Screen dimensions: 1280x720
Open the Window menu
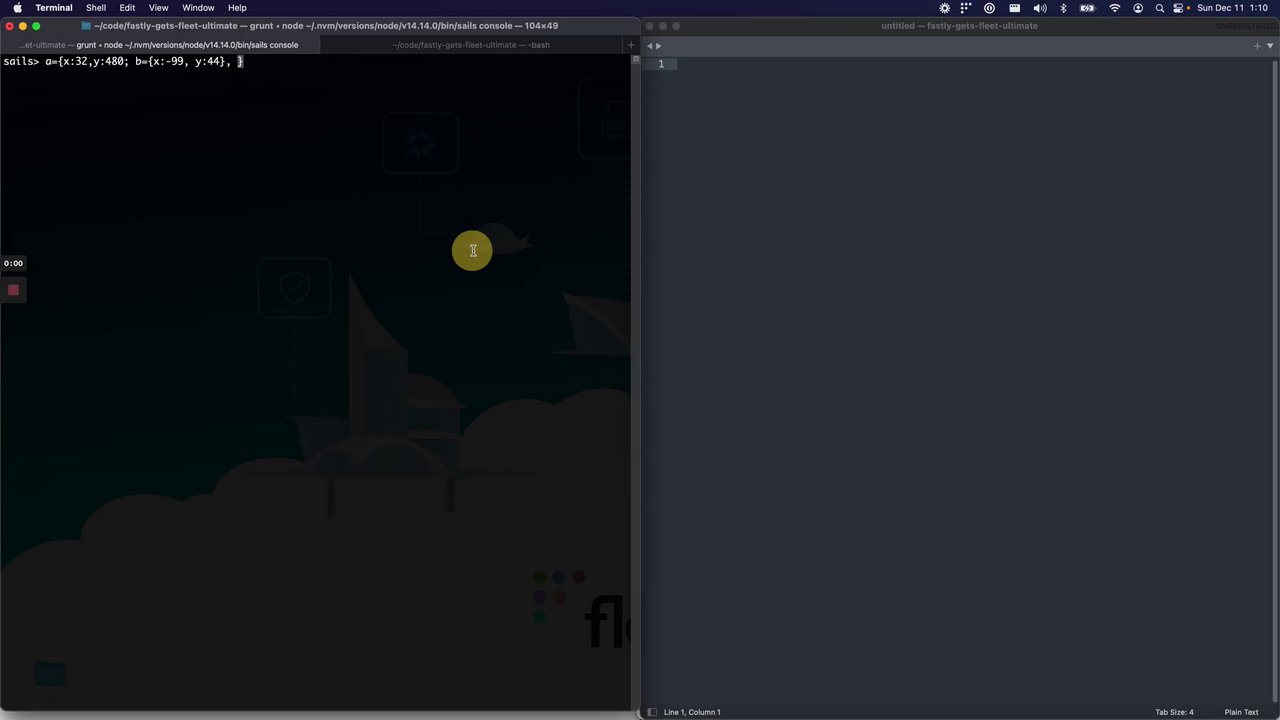tap(198, 8)
